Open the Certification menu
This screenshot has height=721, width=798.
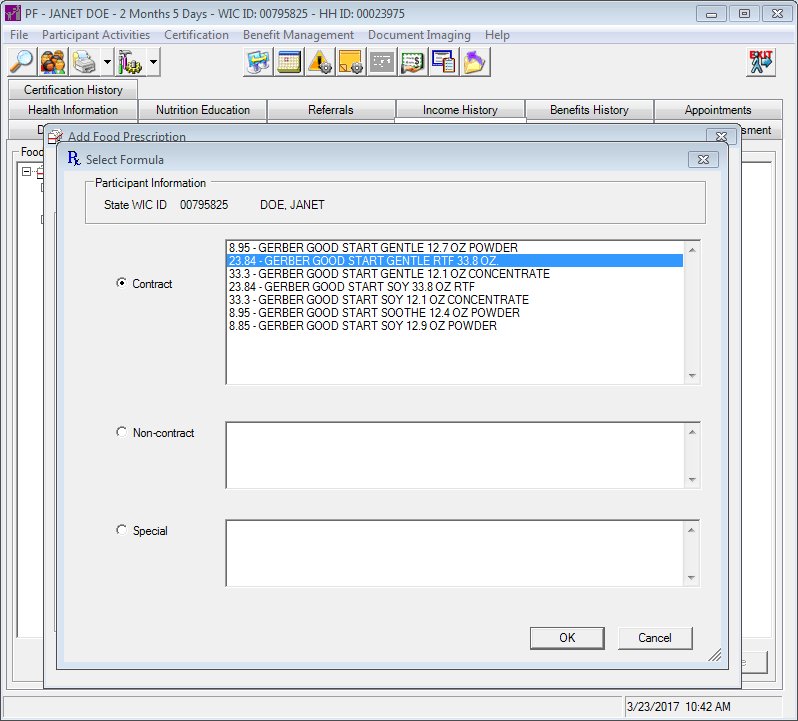(196, 35)
